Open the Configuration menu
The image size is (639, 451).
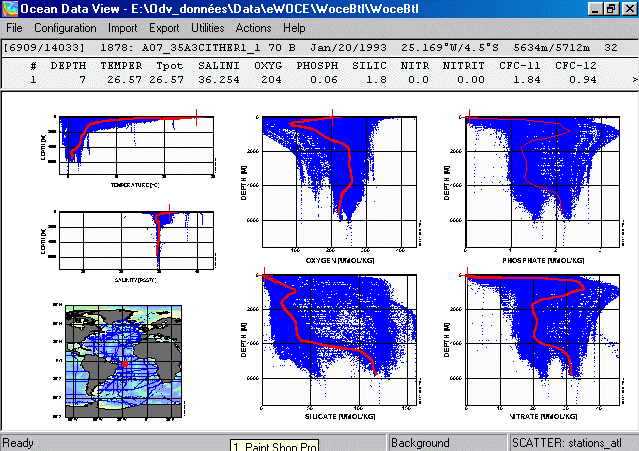point(65,28)
